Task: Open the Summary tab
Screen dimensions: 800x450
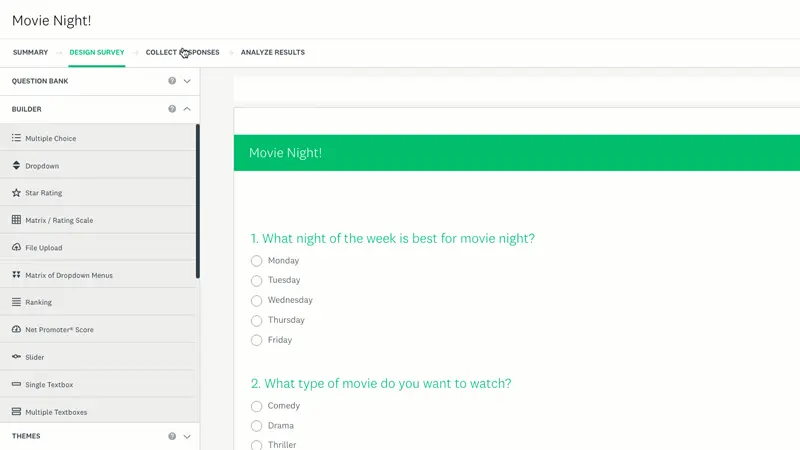Action: pos(30,52)
